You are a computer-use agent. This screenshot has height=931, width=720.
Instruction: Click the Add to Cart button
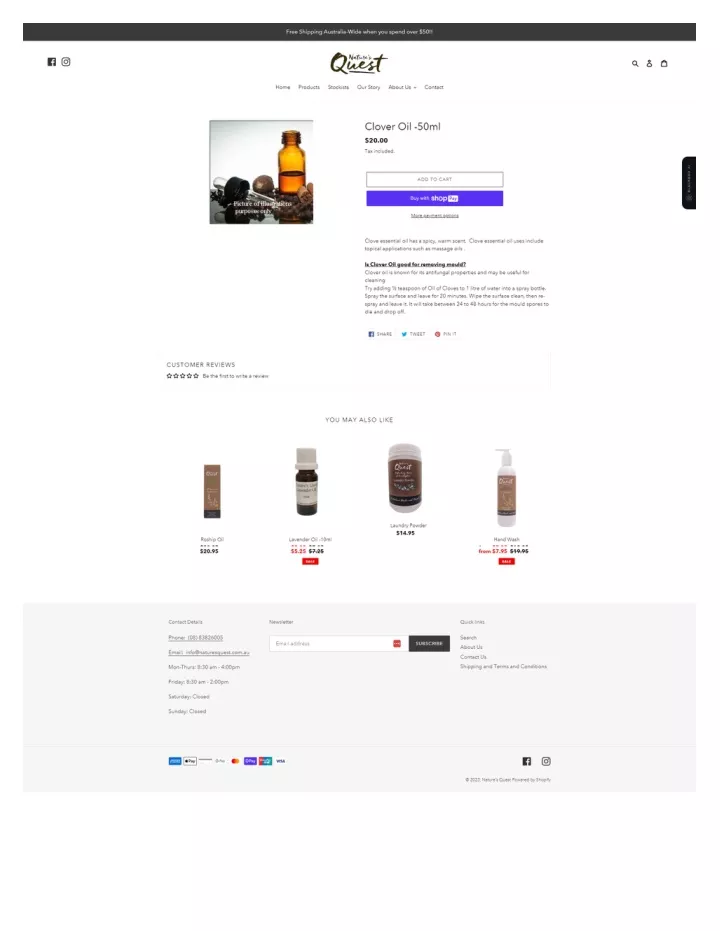pyautogui.click(x=434, y=179)
